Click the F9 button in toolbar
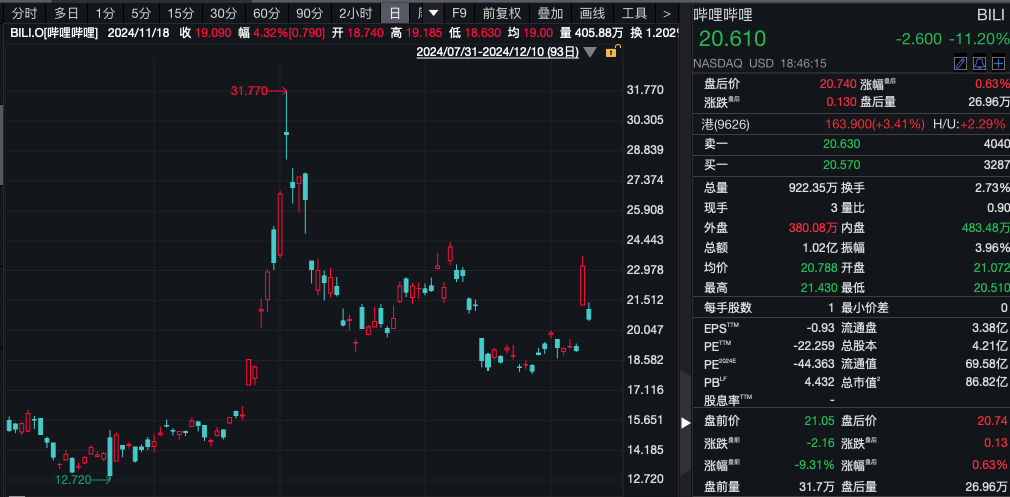The height and width of the screenshot is (497, 1010). pyautogui.click(x=459, y=13)
